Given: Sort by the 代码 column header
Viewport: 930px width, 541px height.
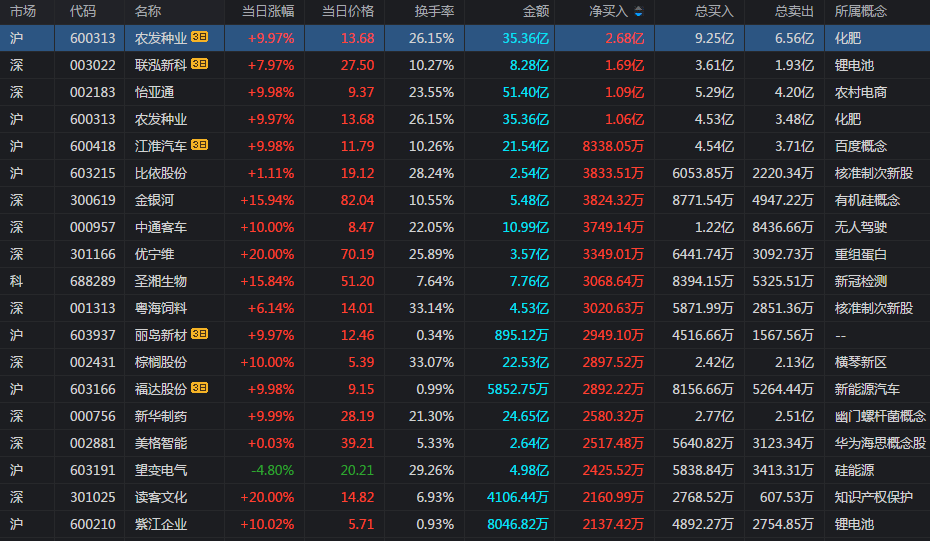Looking at the screenshot, I should (x=82, y=11).
